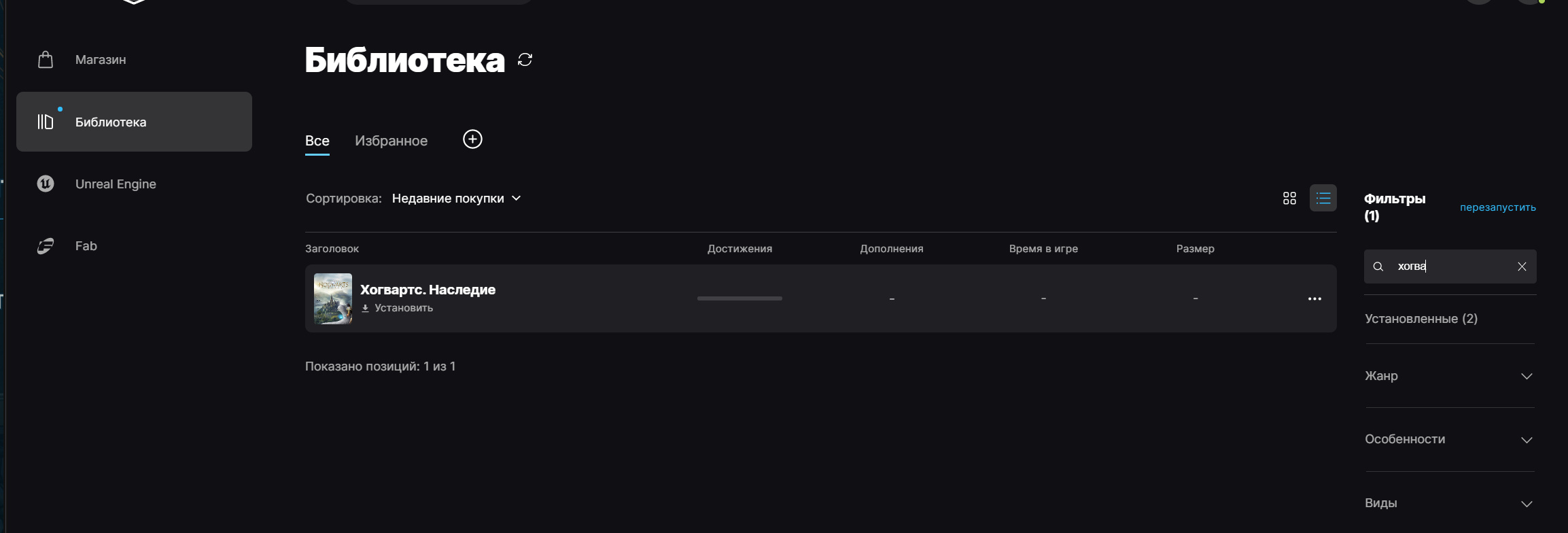Click the plus icon to add collection
The width and height of the screenshot is (1568, 533).
click(x=472, y=139)
